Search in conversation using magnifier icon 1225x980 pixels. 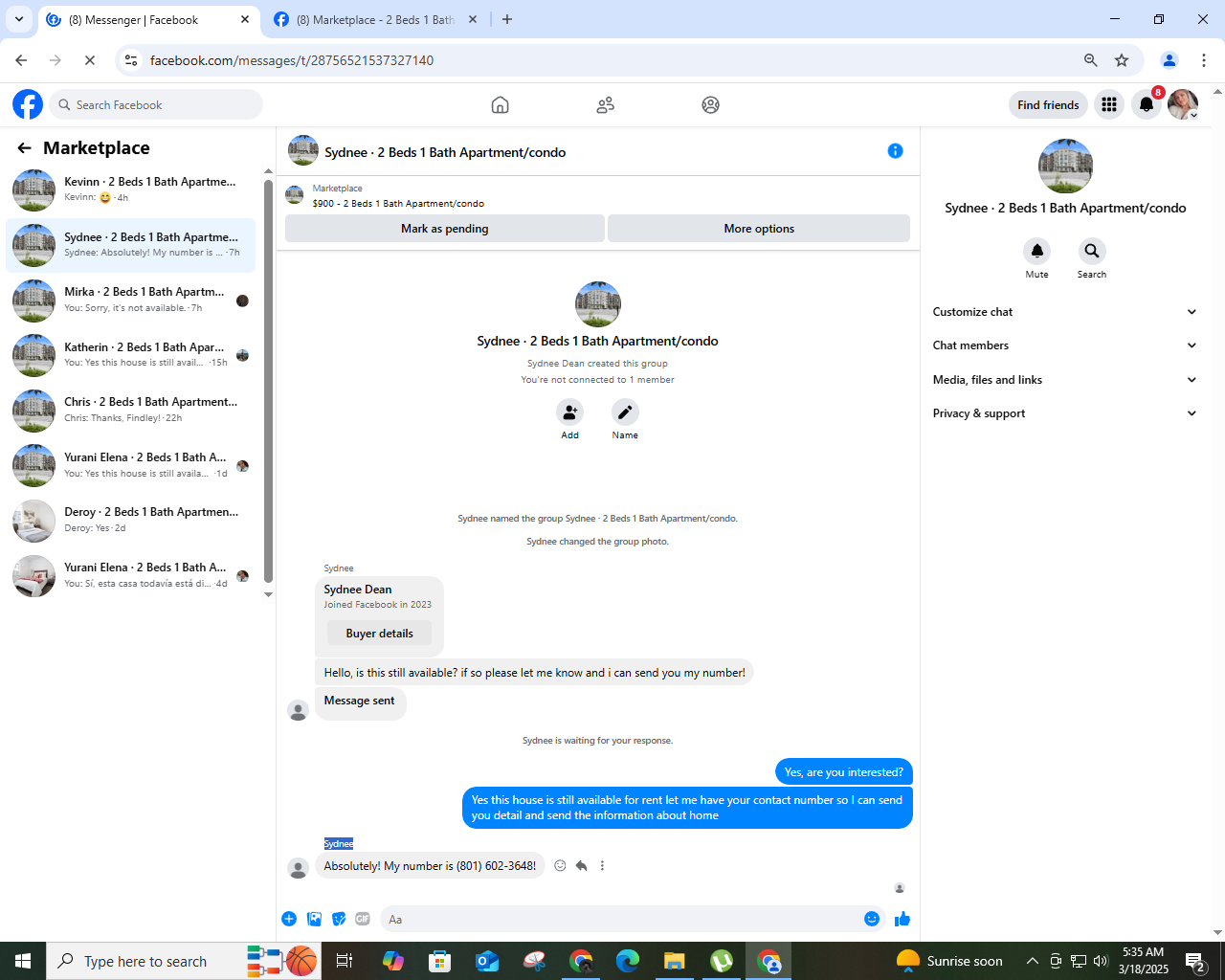point(1092,251)
